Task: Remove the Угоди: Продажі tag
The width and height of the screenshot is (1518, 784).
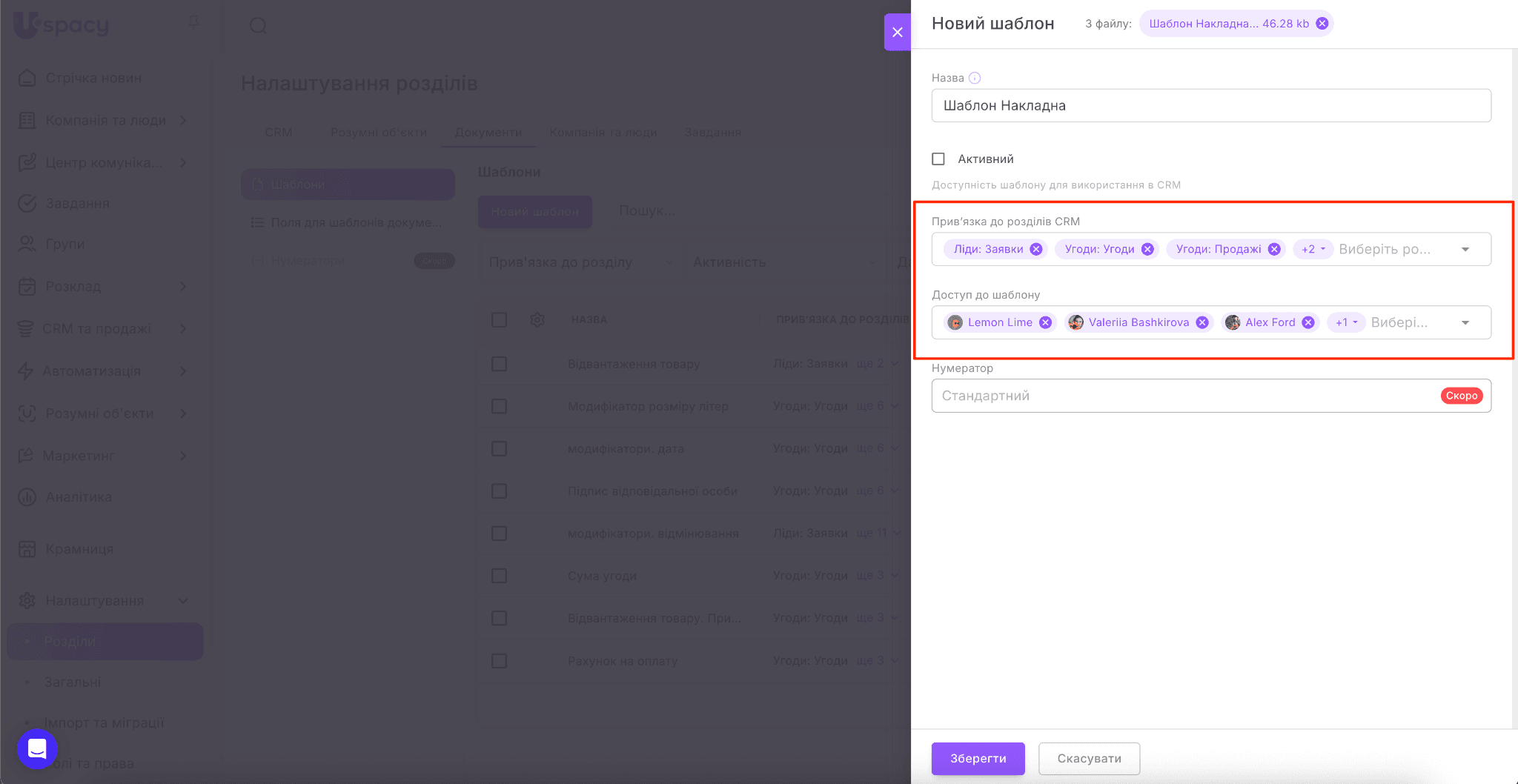Action: click(1274, 249)
